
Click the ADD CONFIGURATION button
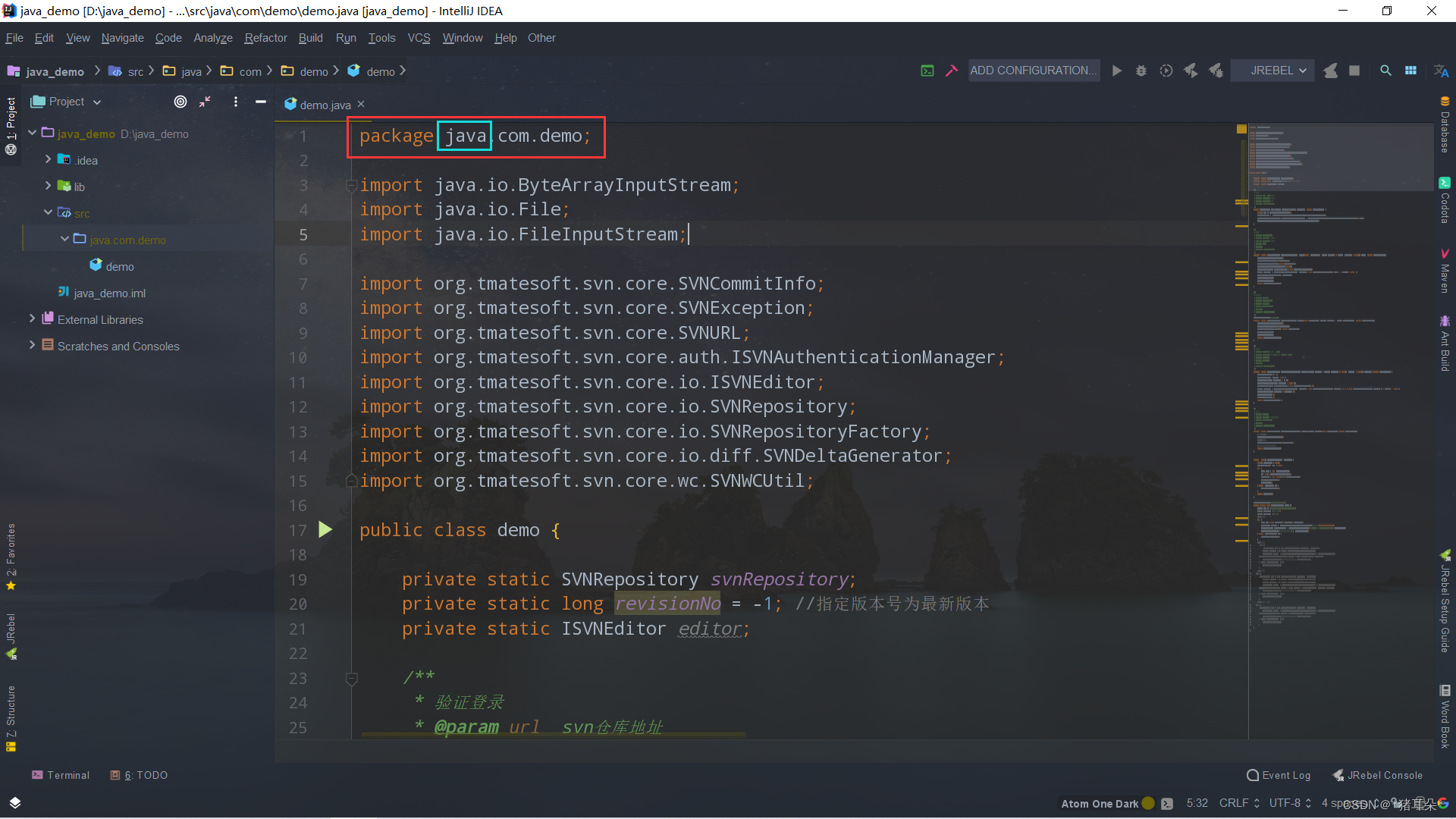1034,71
